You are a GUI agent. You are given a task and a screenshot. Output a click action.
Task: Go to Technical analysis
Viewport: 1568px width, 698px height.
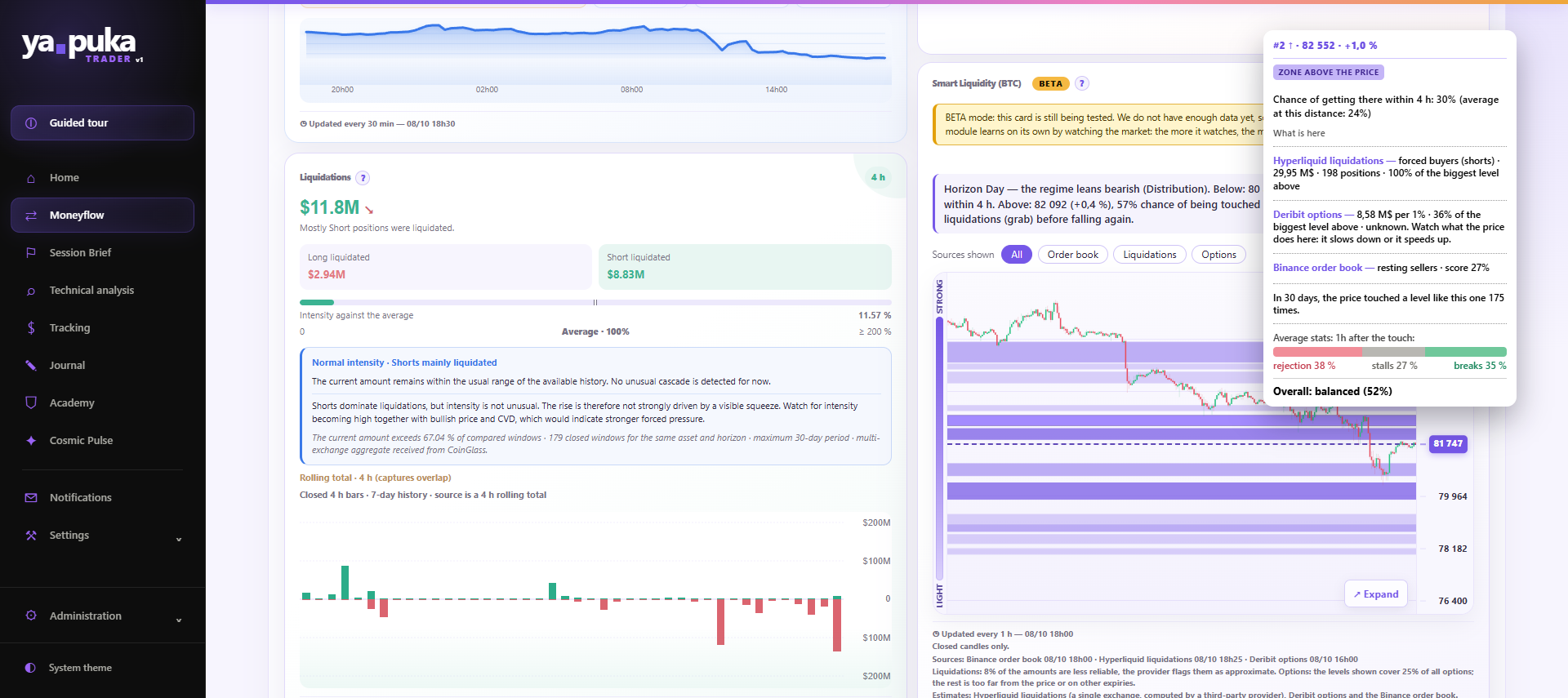click(103, 291)
